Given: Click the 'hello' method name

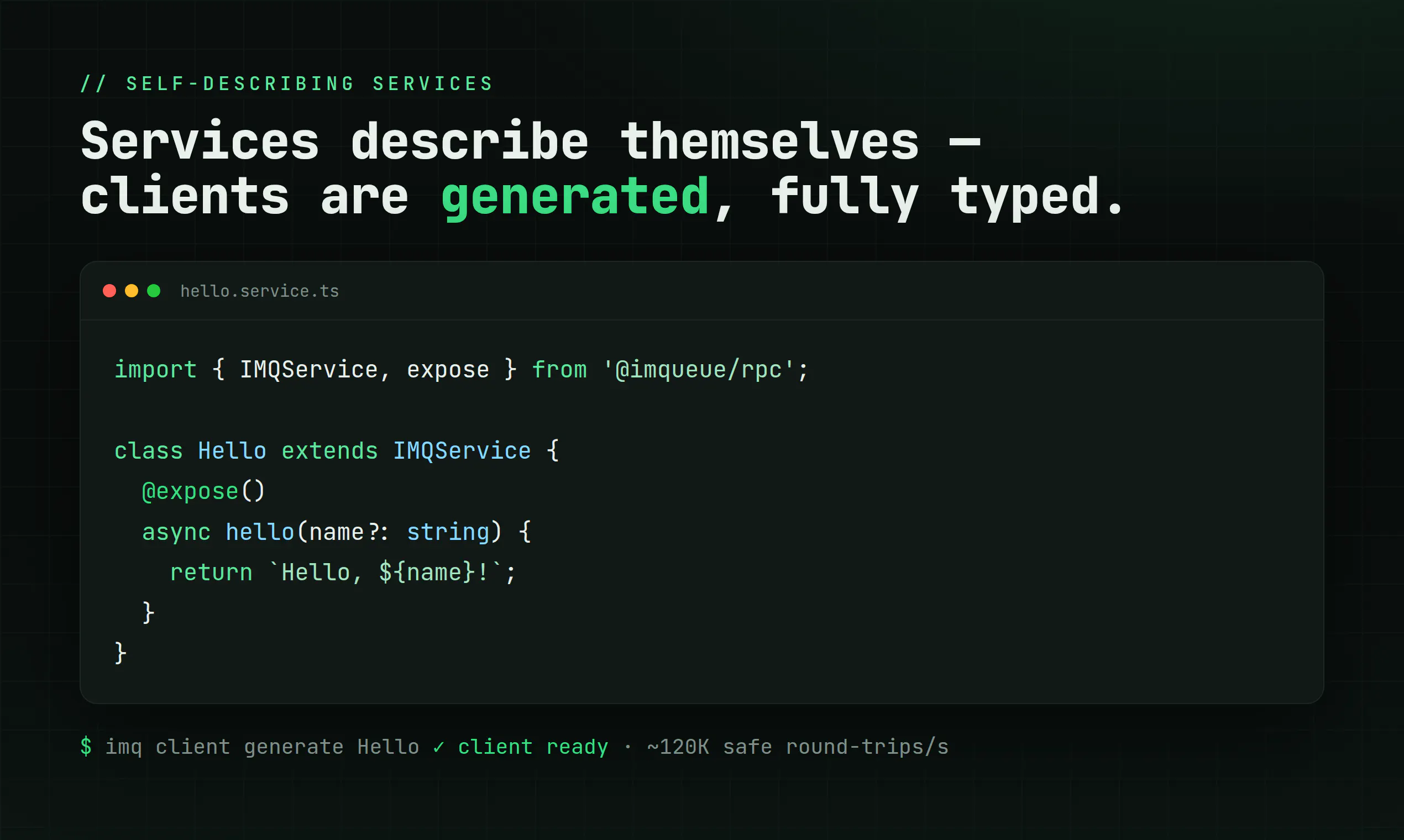Looking at the screenshot, I should click(x=259, y=532).
